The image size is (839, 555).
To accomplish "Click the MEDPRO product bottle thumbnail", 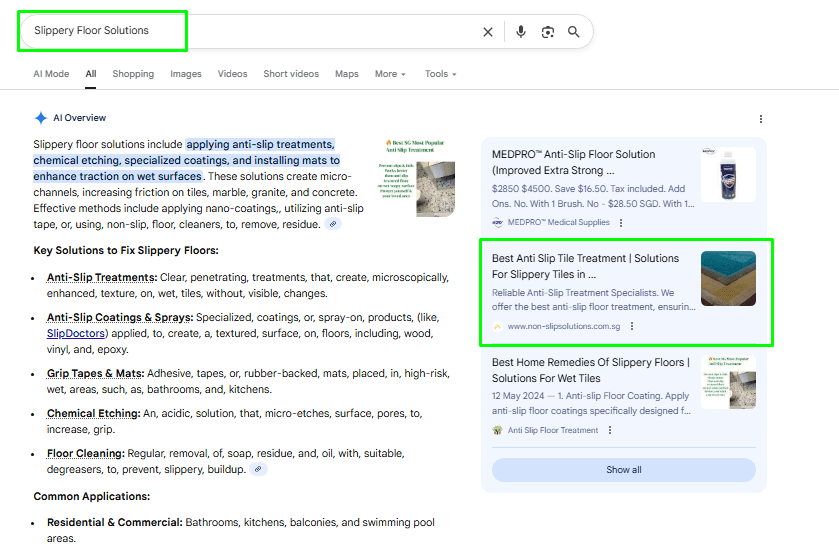I will coord(728,175).
